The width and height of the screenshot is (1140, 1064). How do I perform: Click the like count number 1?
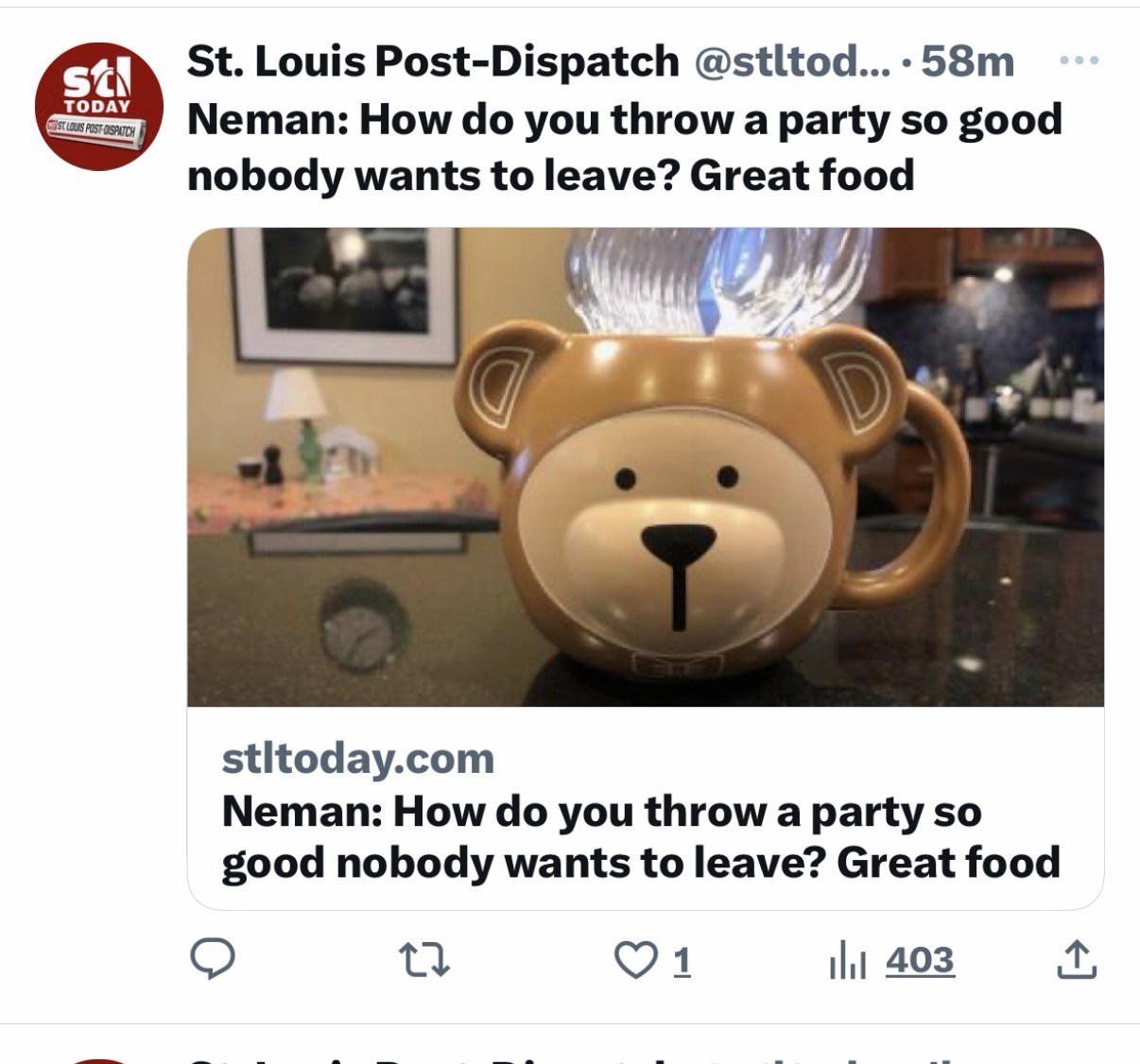click(x=682, y=960)
